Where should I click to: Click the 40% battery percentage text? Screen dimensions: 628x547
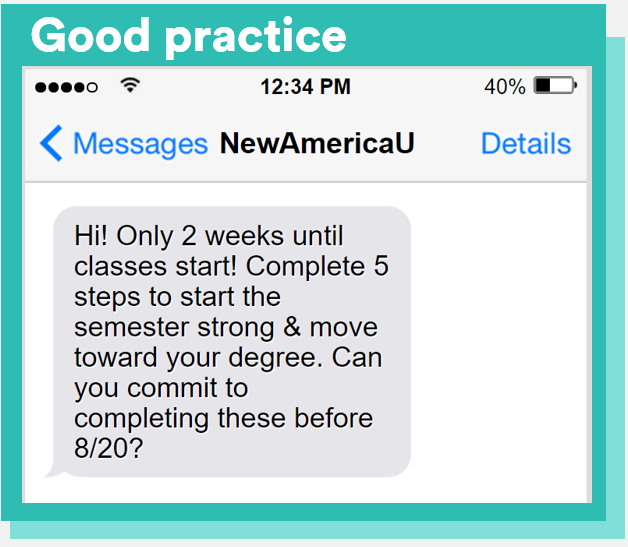click(x=505, y=87)
